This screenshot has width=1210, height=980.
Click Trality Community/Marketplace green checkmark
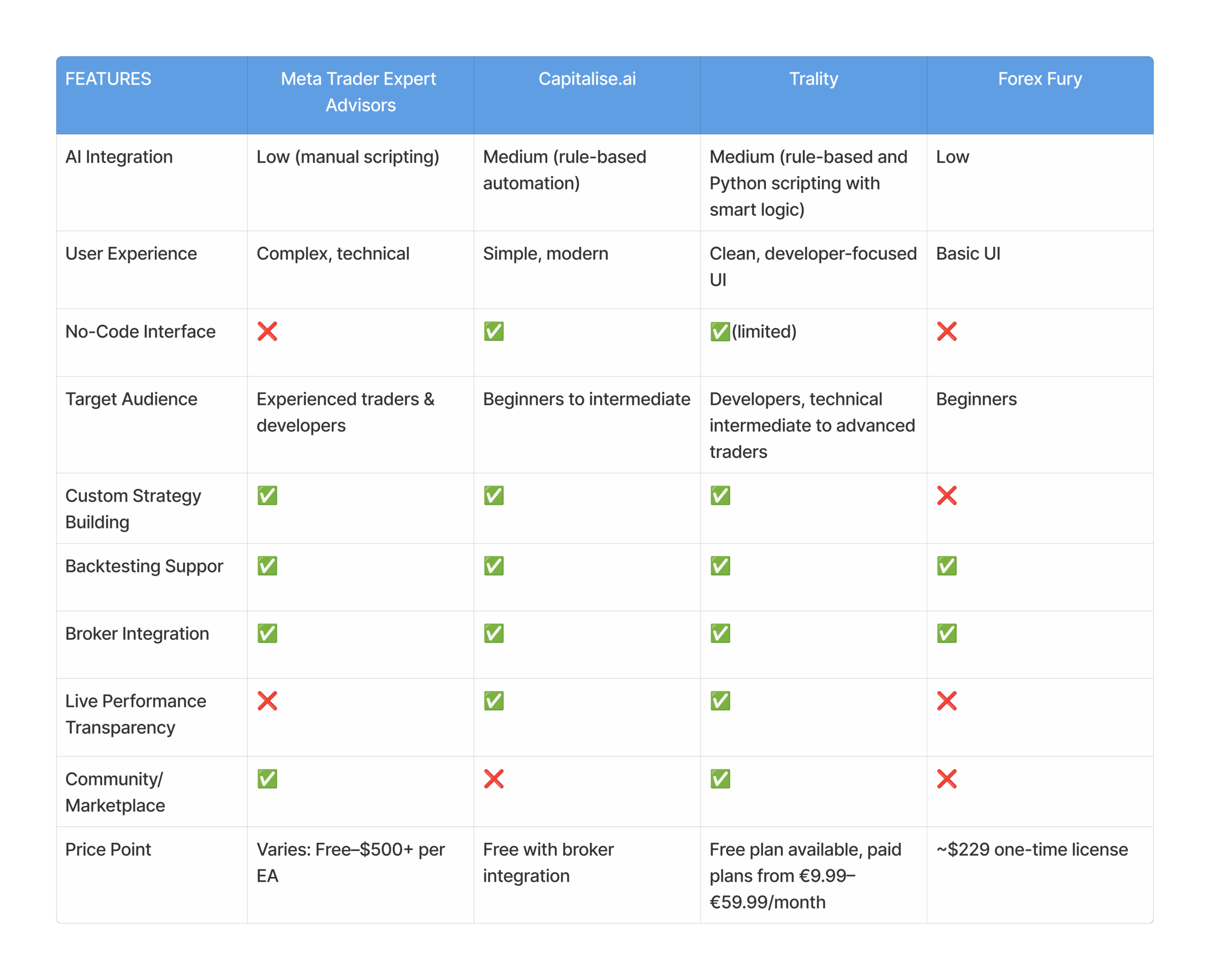[720, 779]
